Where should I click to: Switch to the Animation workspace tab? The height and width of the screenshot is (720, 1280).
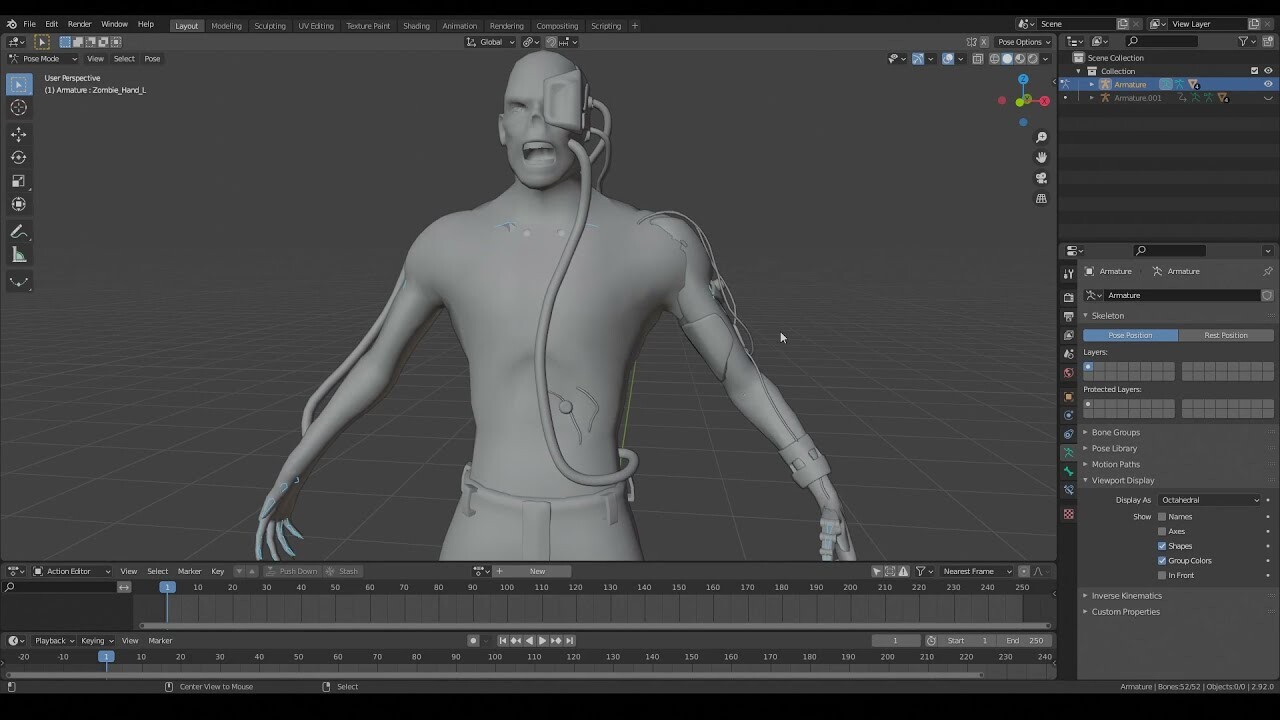pyautogui.click(x=460, y=25)
